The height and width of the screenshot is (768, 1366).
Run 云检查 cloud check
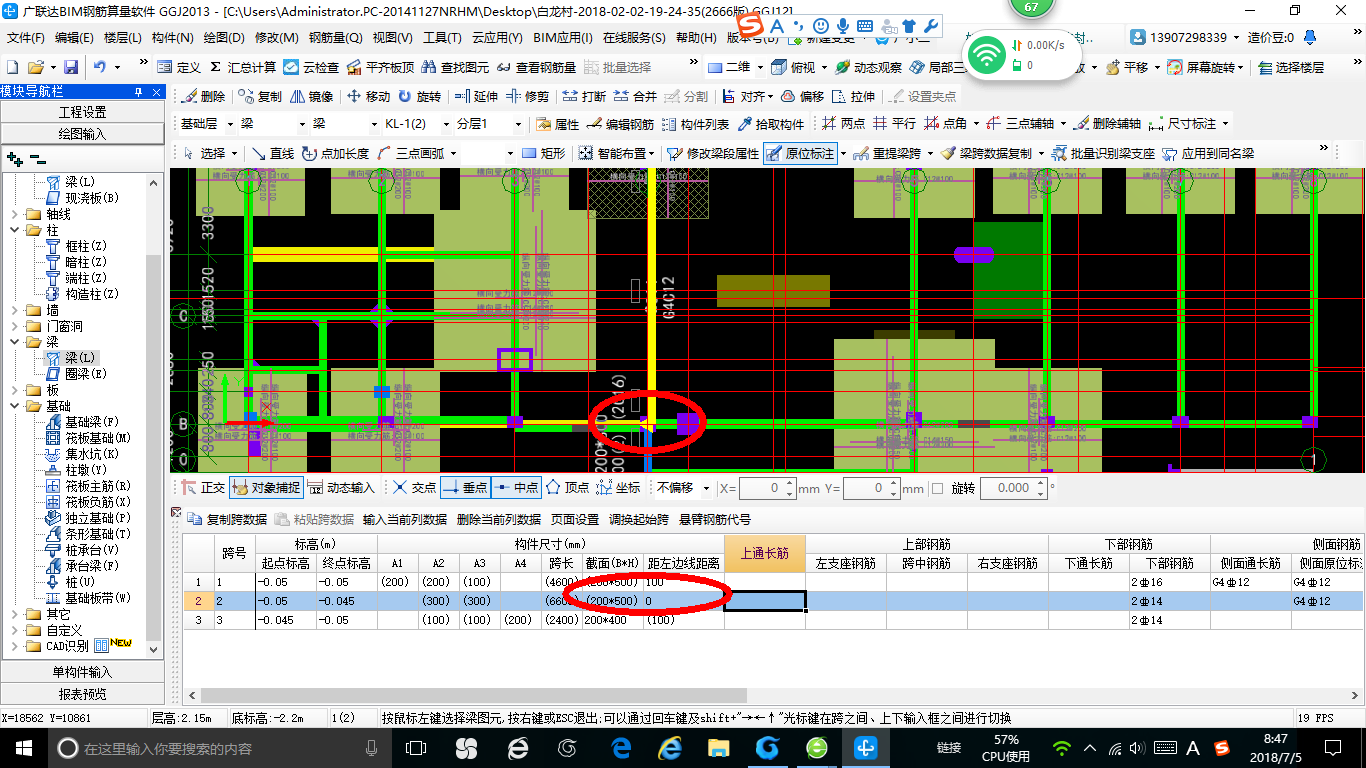pyautogui.click(x=311, y=67)
